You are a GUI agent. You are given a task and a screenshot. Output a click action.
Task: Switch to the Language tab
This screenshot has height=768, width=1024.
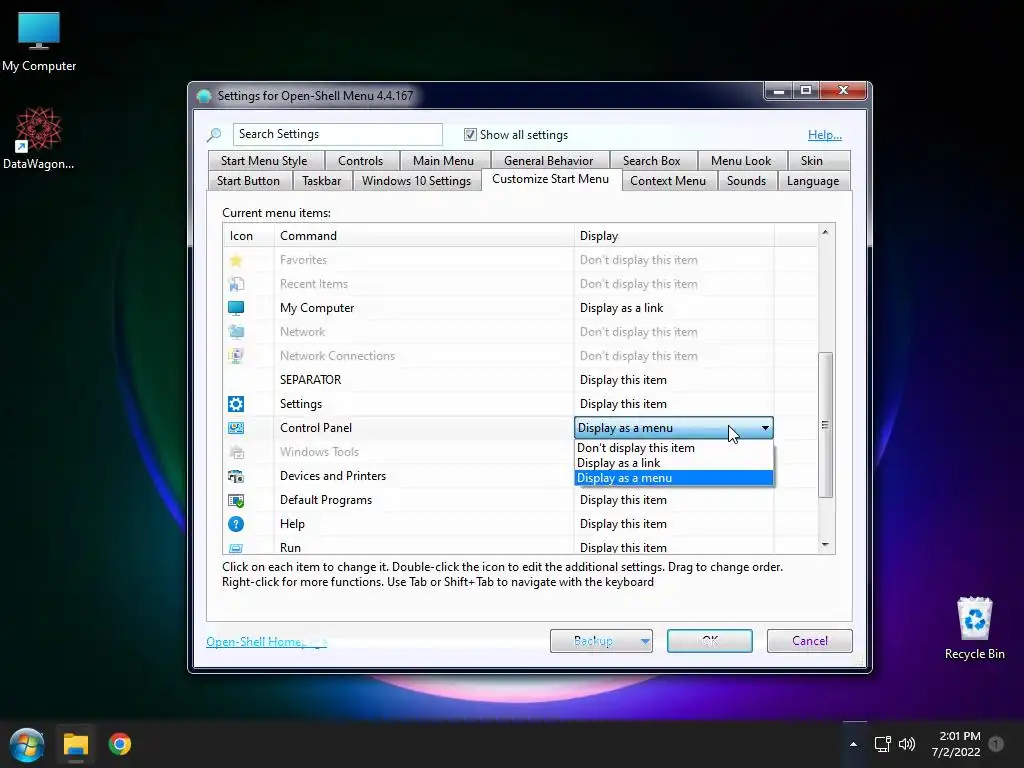pyautogui.click(x=813, y=181)
